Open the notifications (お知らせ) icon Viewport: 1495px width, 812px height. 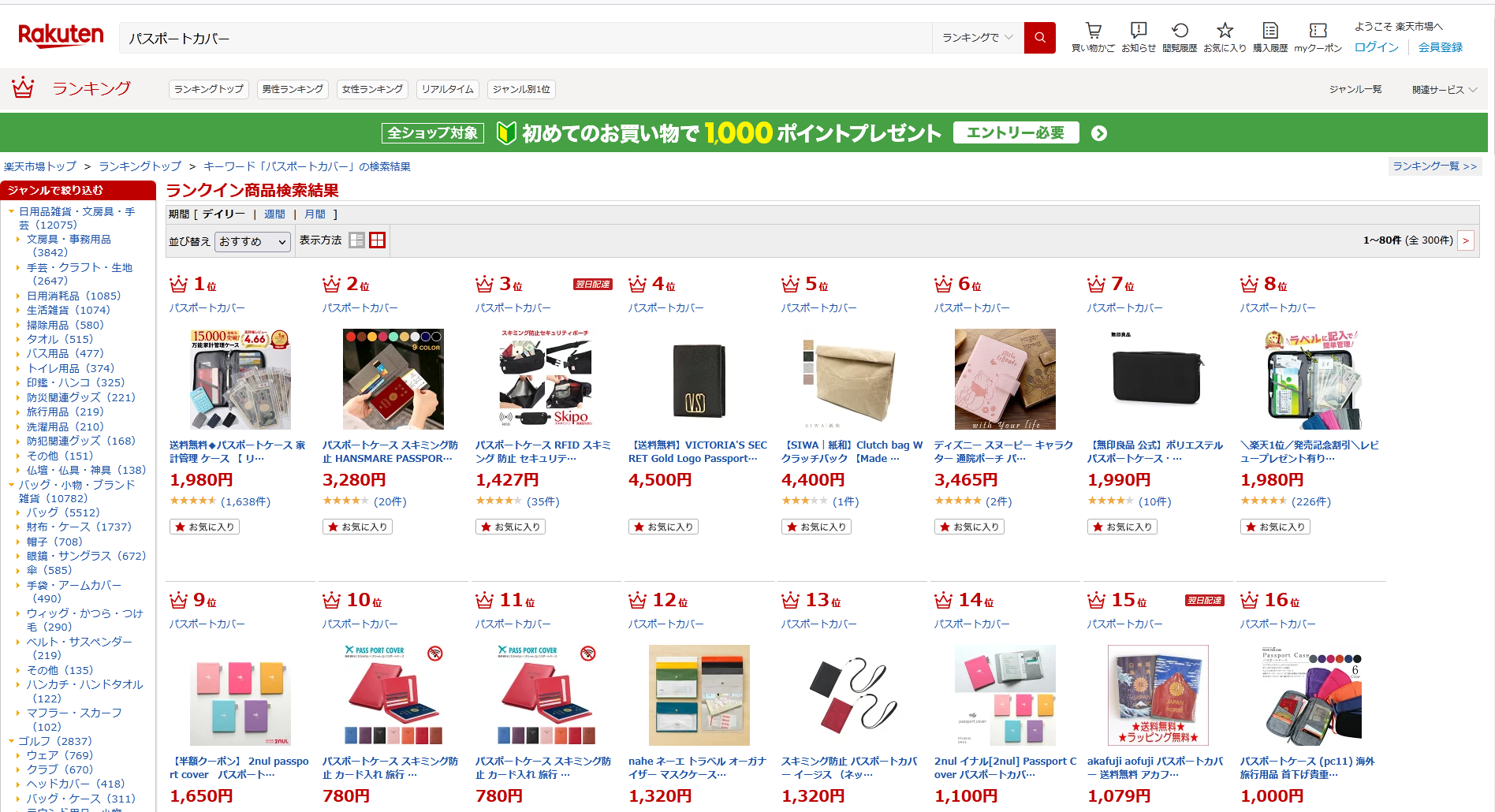pos(1139,36)
